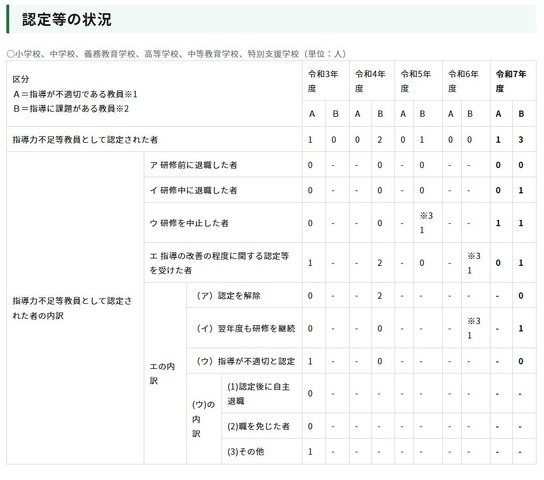The image size is (544, 480).
Task: Click the エの内訳 group label
Action: point(162,374)
